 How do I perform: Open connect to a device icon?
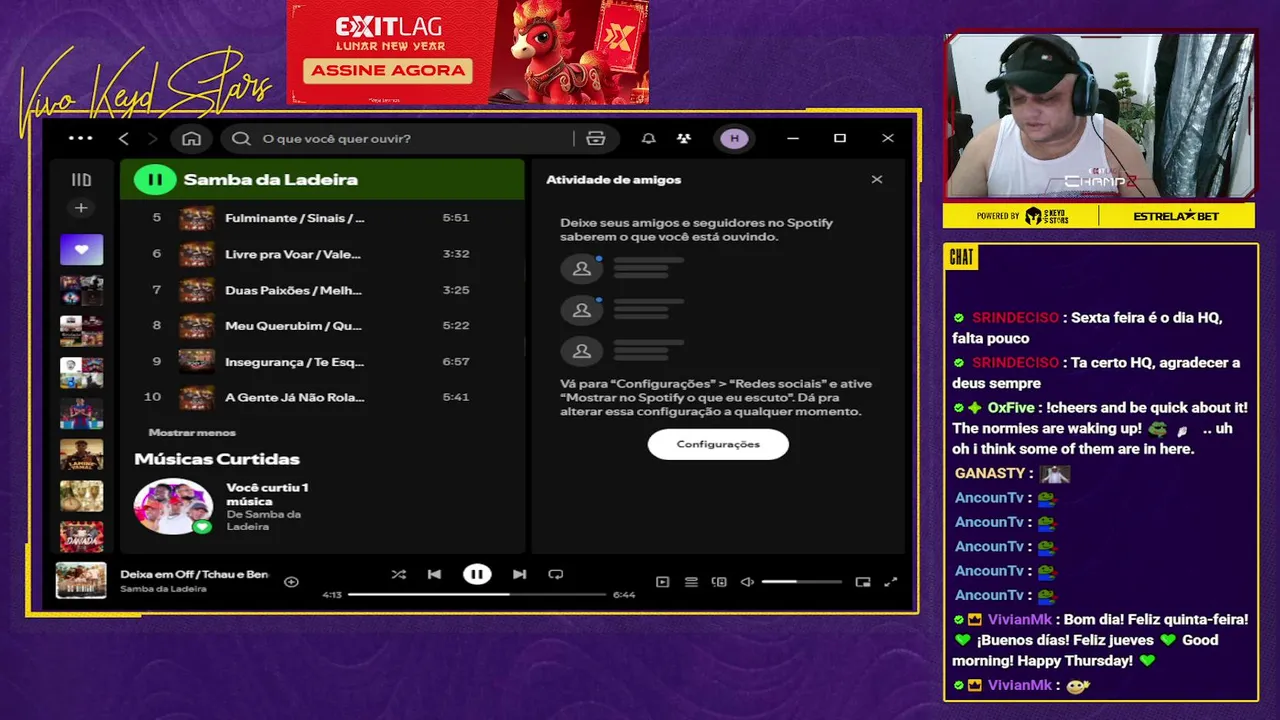[718, 582]
